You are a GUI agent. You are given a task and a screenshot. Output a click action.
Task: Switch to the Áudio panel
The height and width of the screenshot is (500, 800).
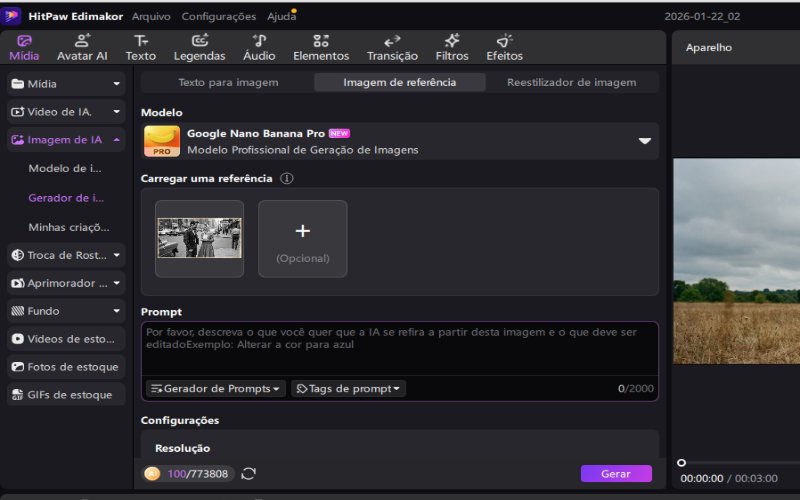[259, 47]
